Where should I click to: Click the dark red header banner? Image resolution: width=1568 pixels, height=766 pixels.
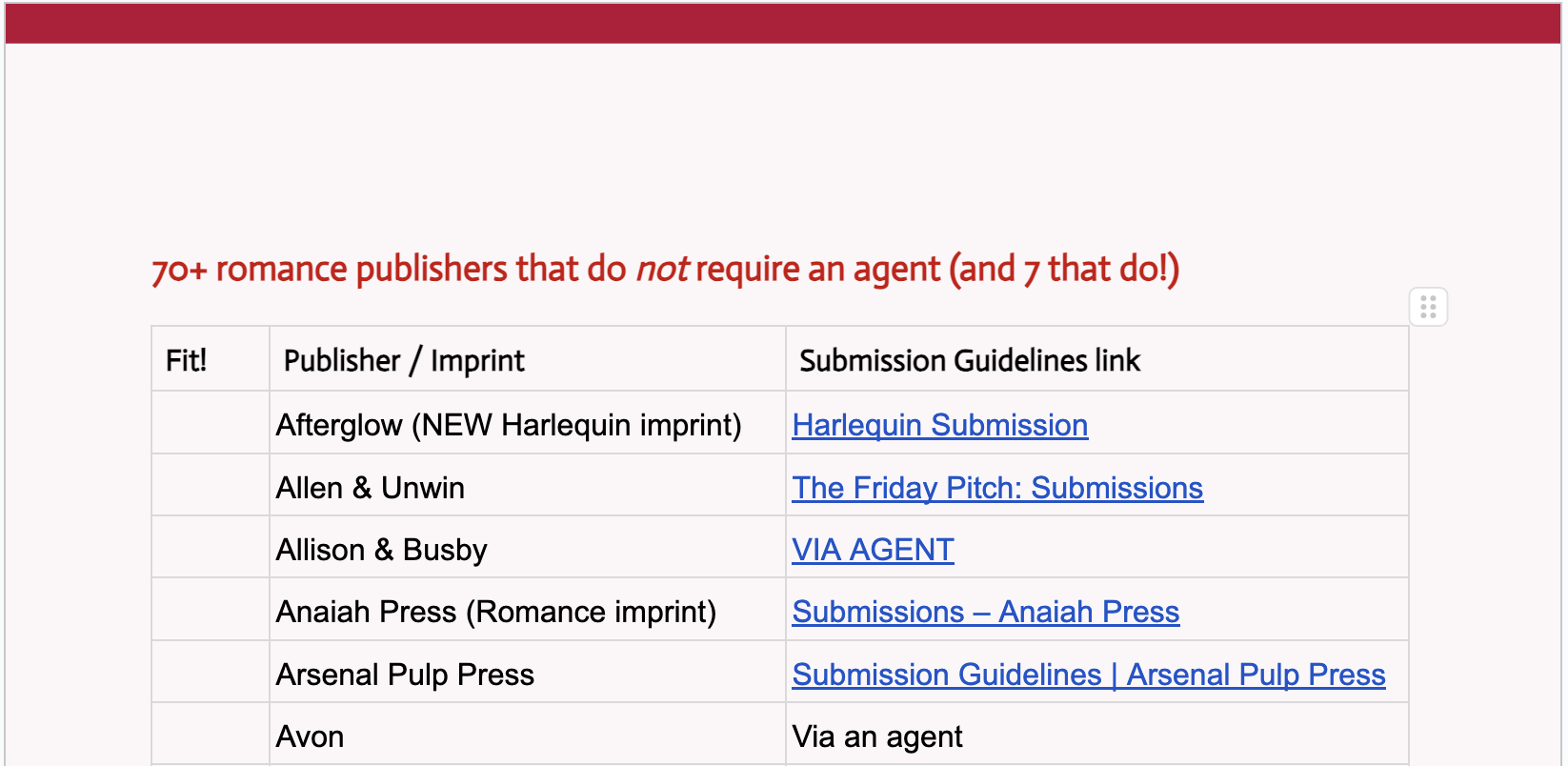pos(783,23)
